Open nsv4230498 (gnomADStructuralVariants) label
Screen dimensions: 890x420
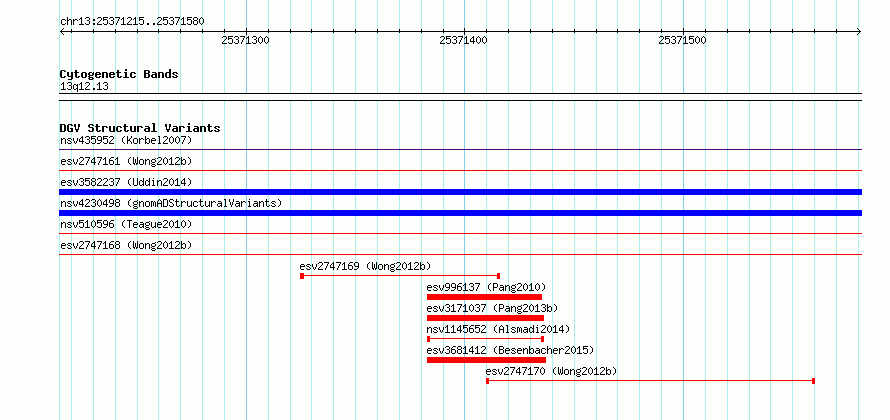pyautogui.click(x=171, y=203)
